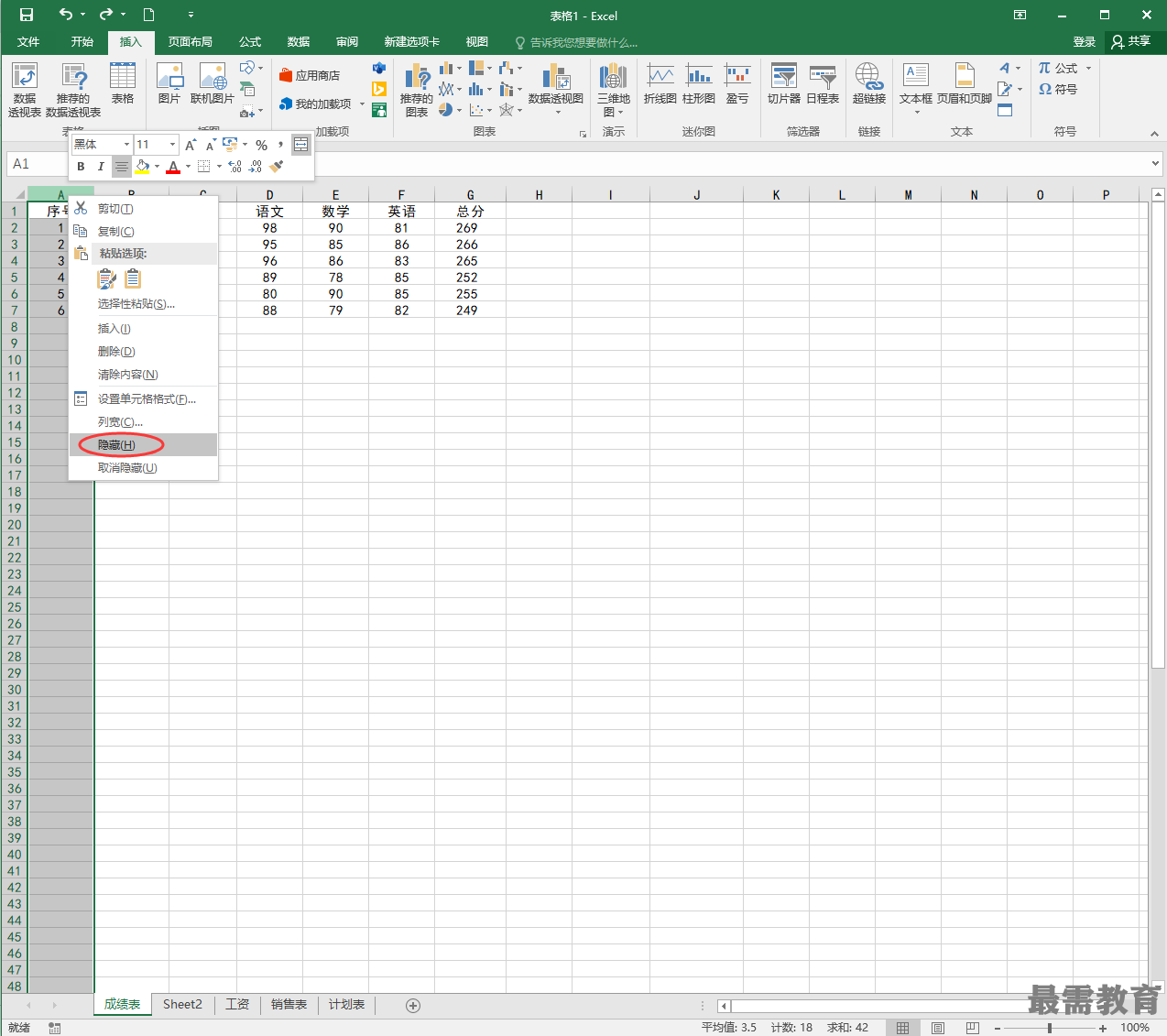Screen dimensions: 1167x1036
Task: Click the Bing Maps add-in icon
Action: (x=378, y=89)
